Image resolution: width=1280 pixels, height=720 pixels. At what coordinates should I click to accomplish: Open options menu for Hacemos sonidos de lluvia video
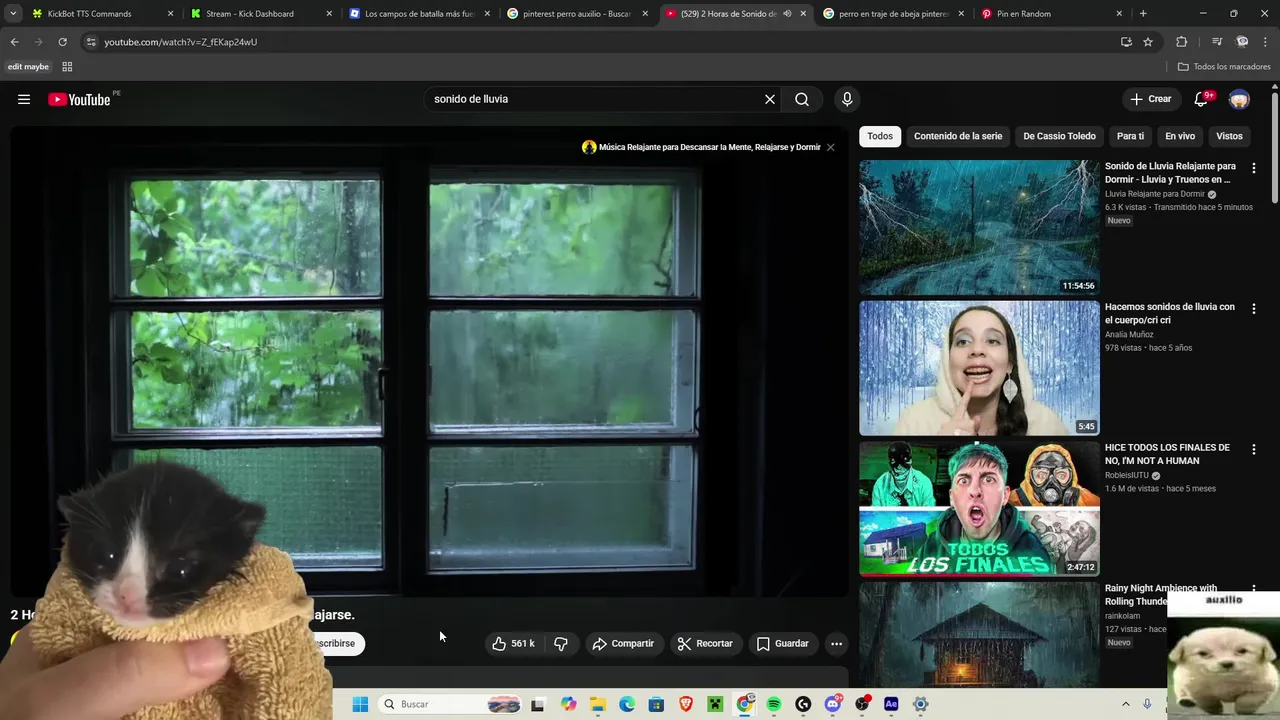pos(1254,309)
